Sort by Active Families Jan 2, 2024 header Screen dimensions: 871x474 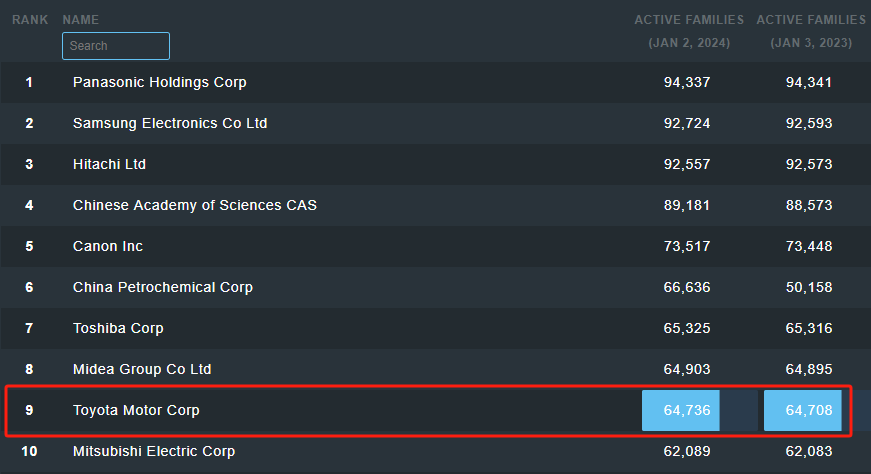(x=689, y=31)
